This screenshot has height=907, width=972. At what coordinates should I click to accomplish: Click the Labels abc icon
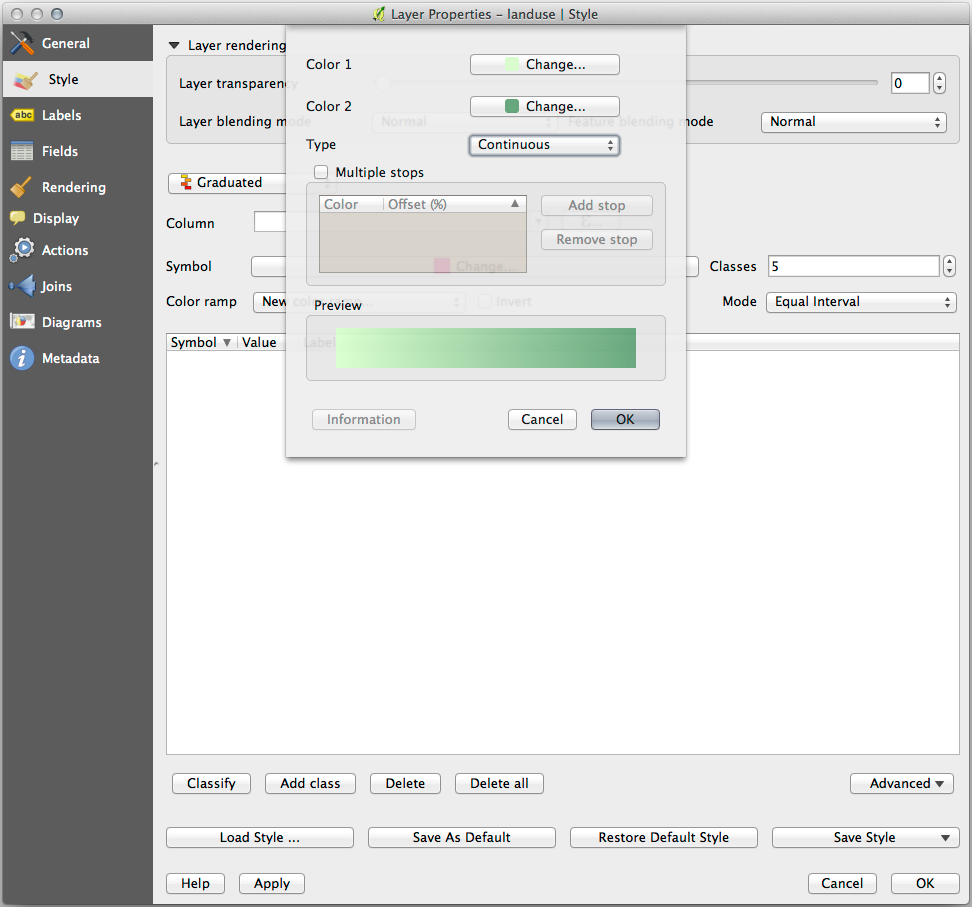tap(22, 116)
